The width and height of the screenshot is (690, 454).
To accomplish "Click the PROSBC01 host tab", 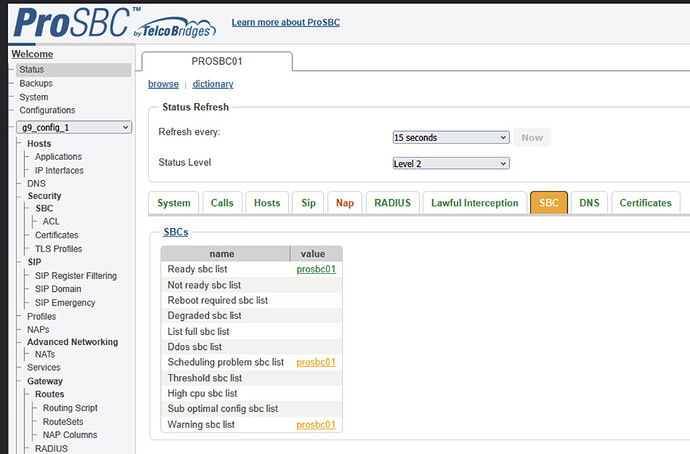I will point(217,61).
